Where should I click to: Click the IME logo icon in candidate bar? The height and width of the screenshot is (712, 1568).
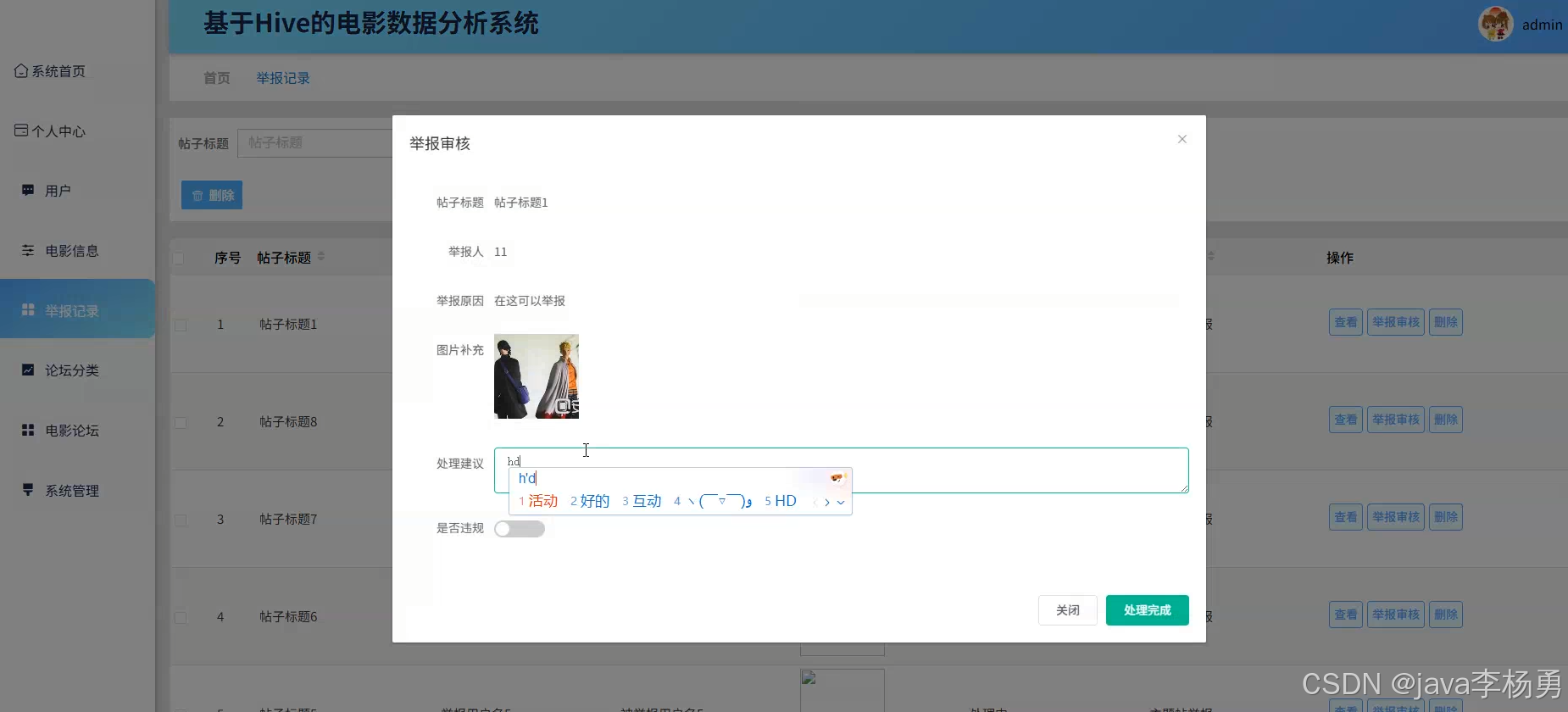838,478
